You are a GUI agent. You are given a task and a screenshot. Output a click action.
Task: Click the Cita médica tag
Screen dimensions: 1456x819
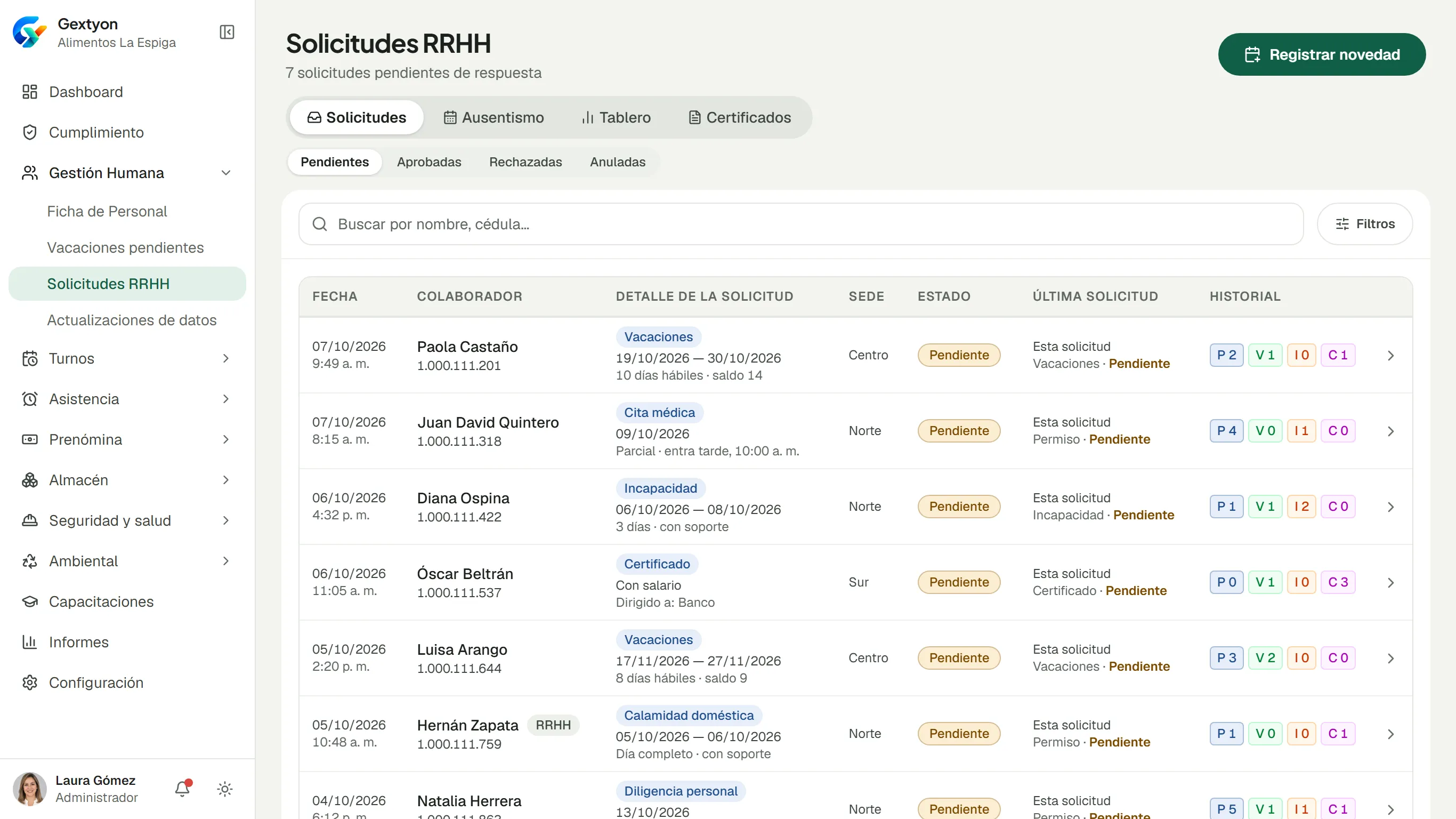[x=660, y=412]
